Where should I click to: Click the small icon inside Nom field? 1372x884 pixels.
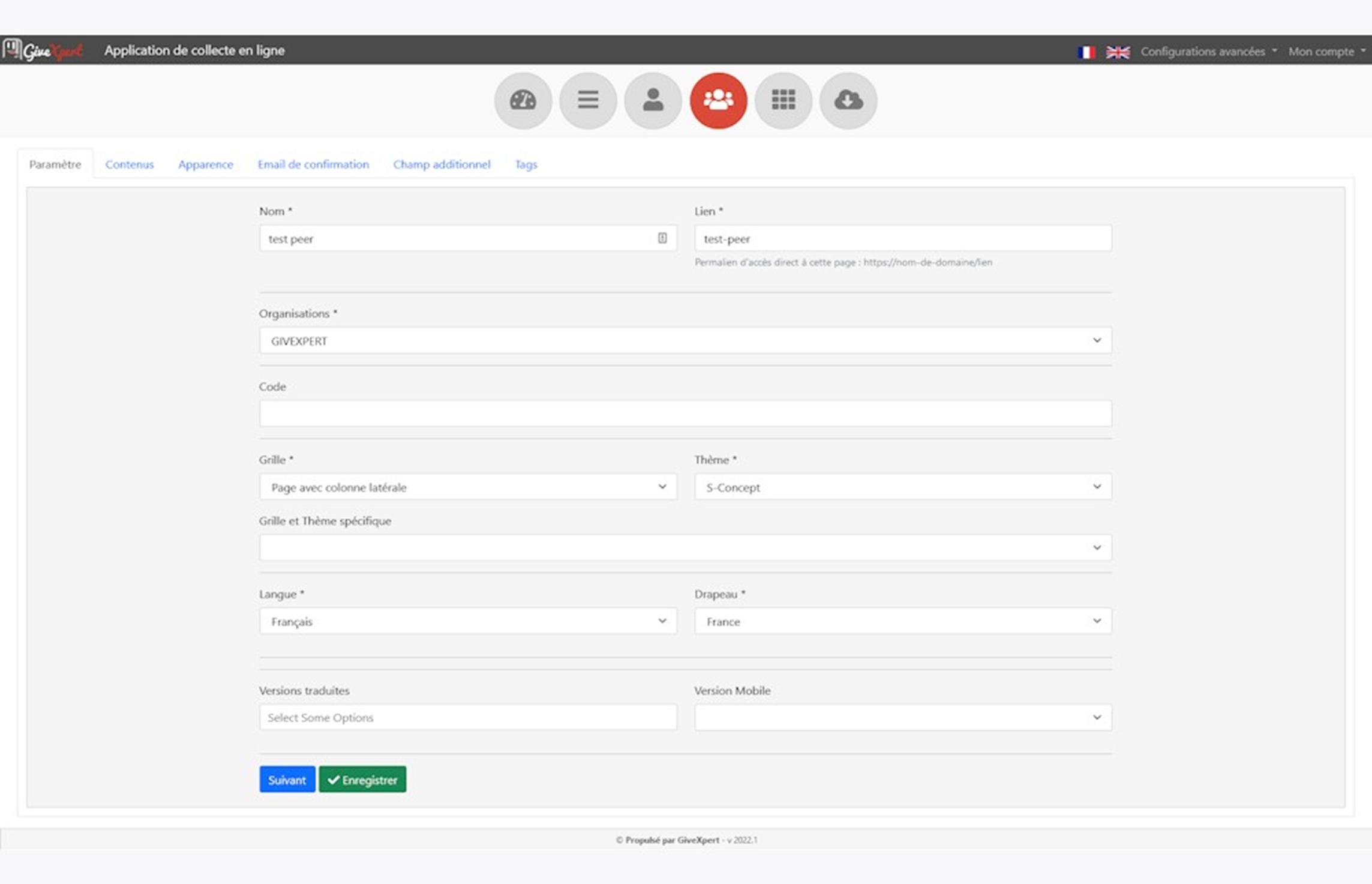[x=662, y=238]
